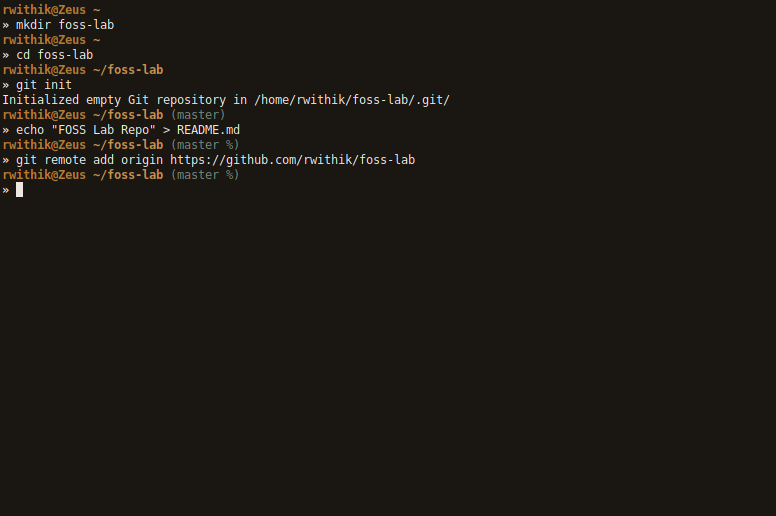776x516 pixels.
Task: Click the cd foss-lab command text
Action: pos(54,55)
